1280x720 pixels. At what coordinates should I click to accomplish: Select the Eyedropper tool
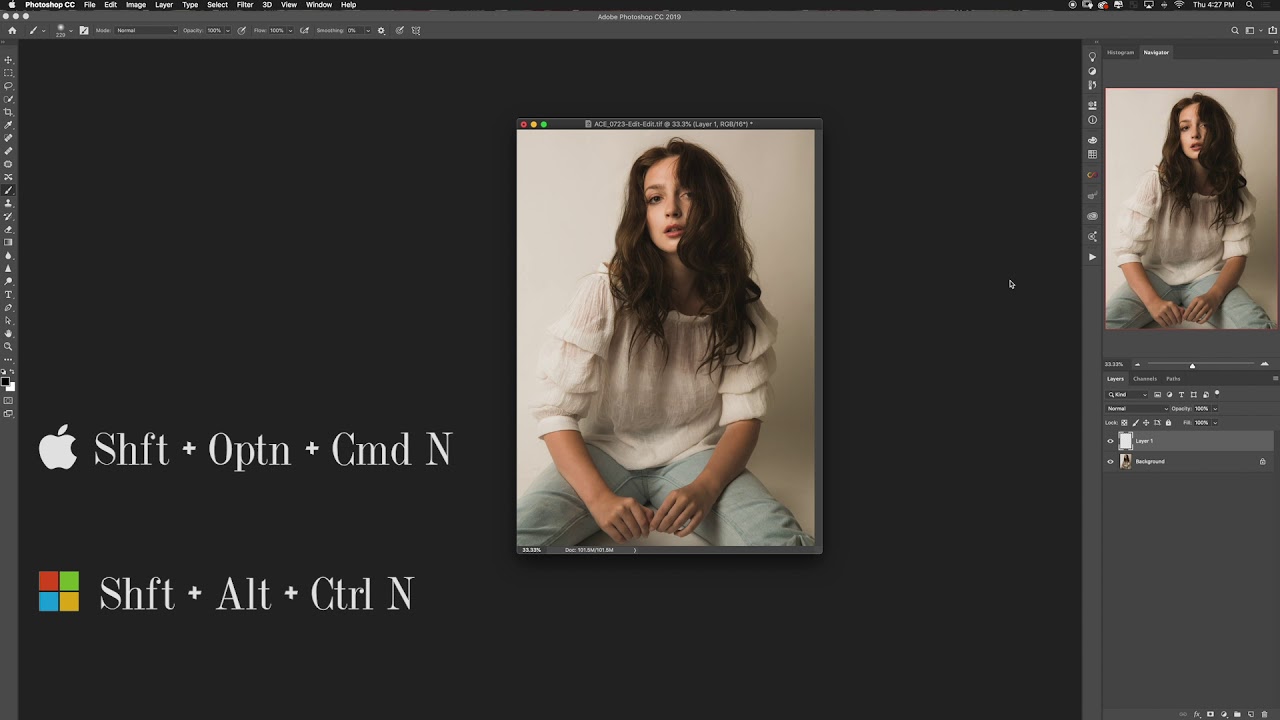9,125
